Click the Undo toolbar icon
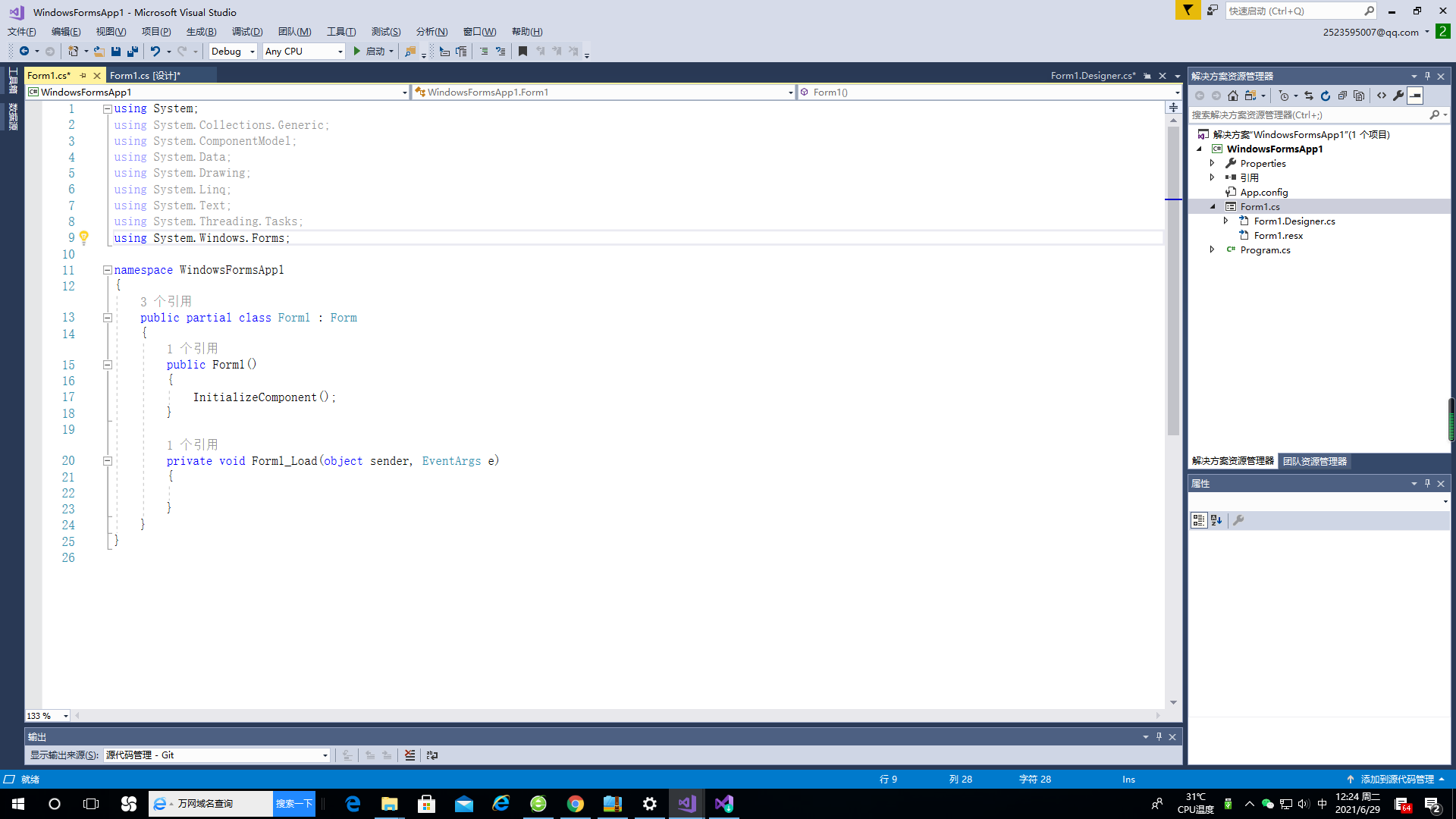 (155, 51)
